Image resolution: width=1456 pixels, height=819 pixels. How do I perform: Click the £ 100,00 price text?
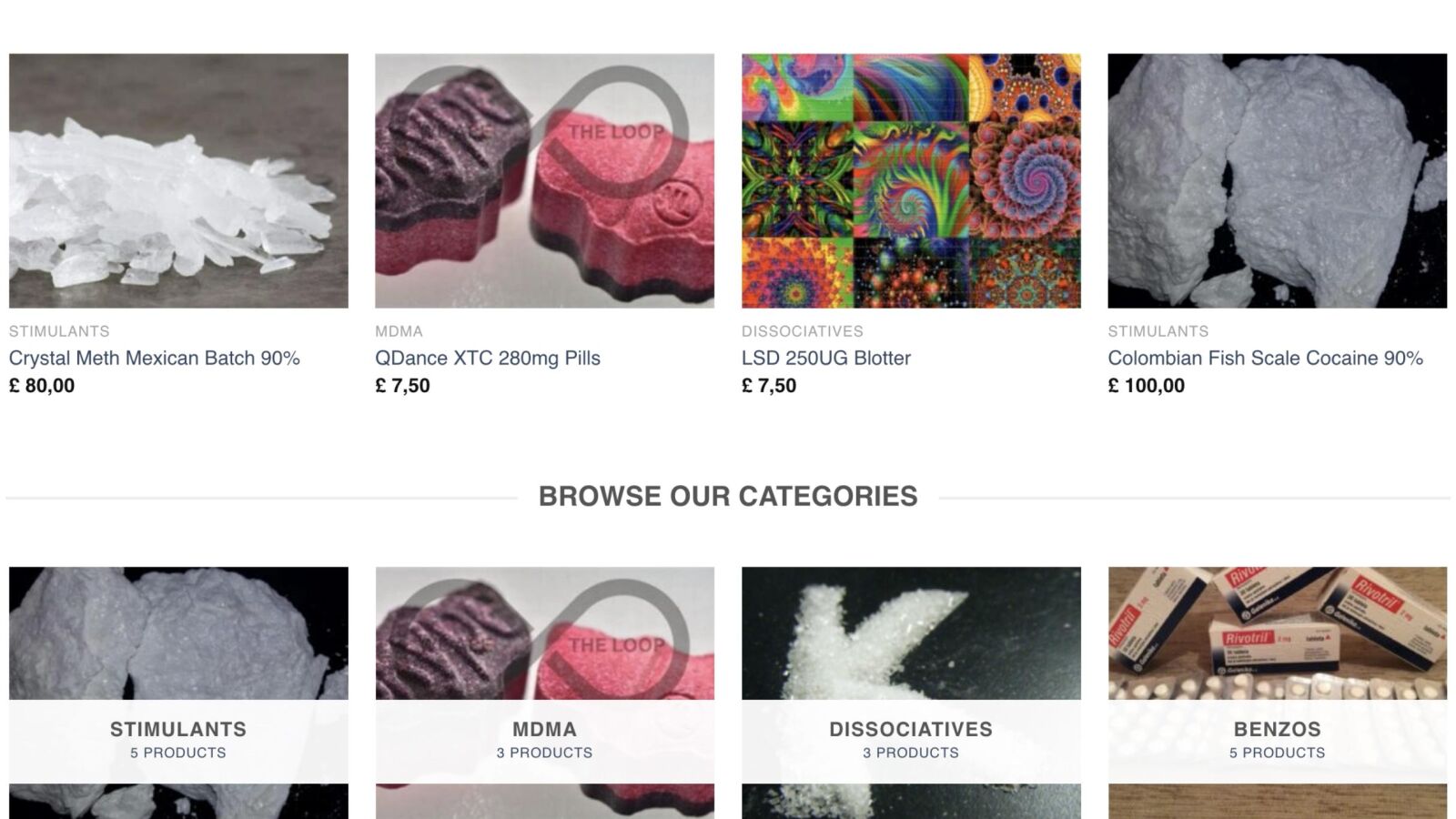(1146, 385)
